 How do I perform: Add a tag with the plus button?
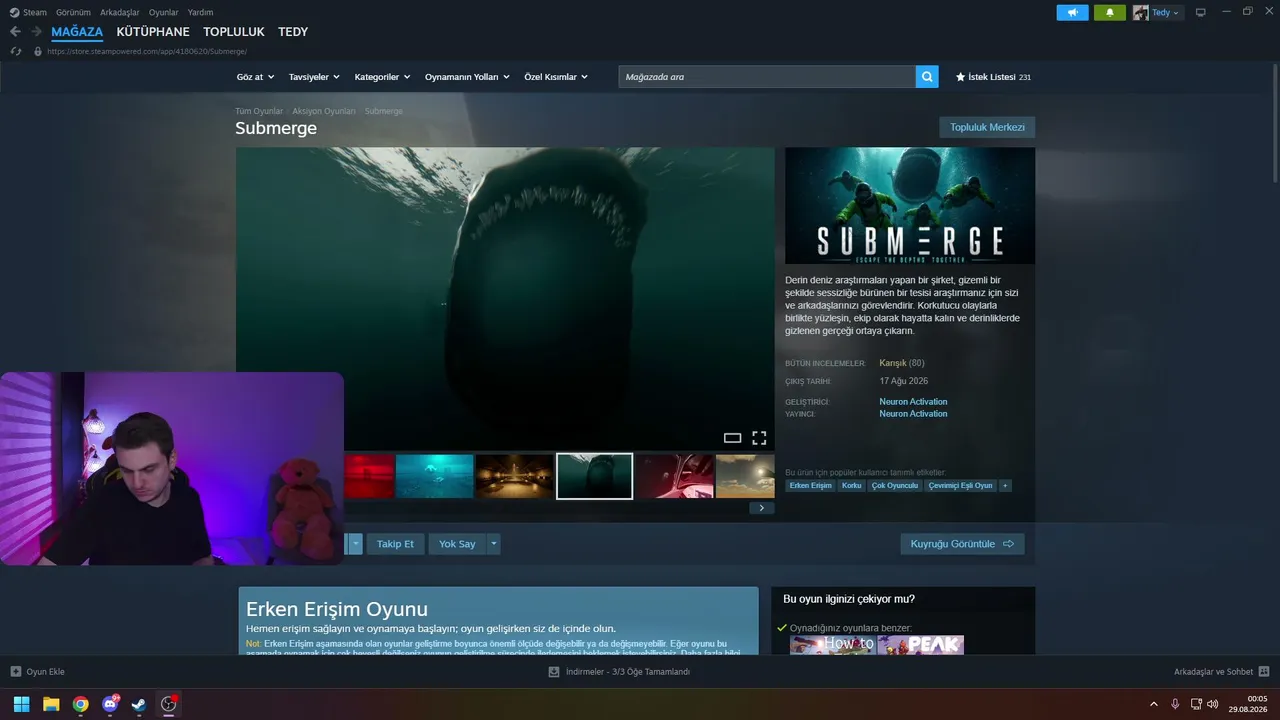[x=1005, y=486]
